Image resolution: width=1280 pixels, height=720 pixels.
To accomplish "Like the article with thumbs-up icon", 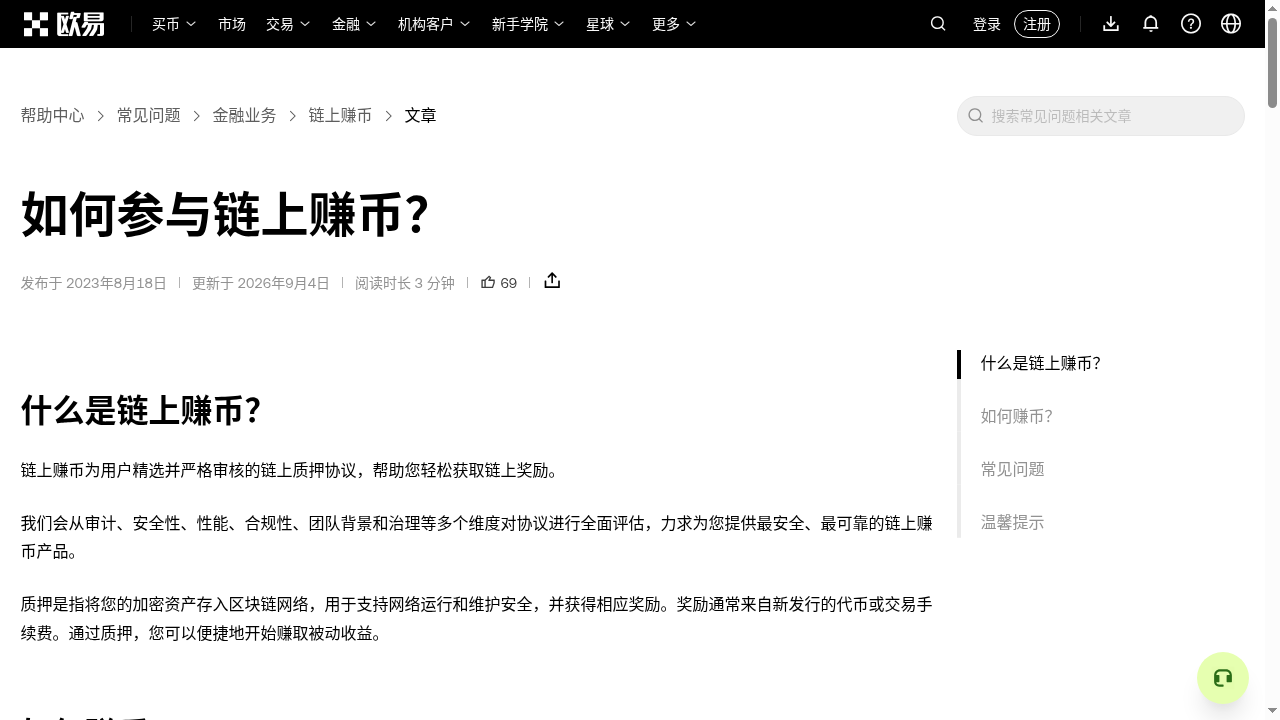I will tap(488, 283).
